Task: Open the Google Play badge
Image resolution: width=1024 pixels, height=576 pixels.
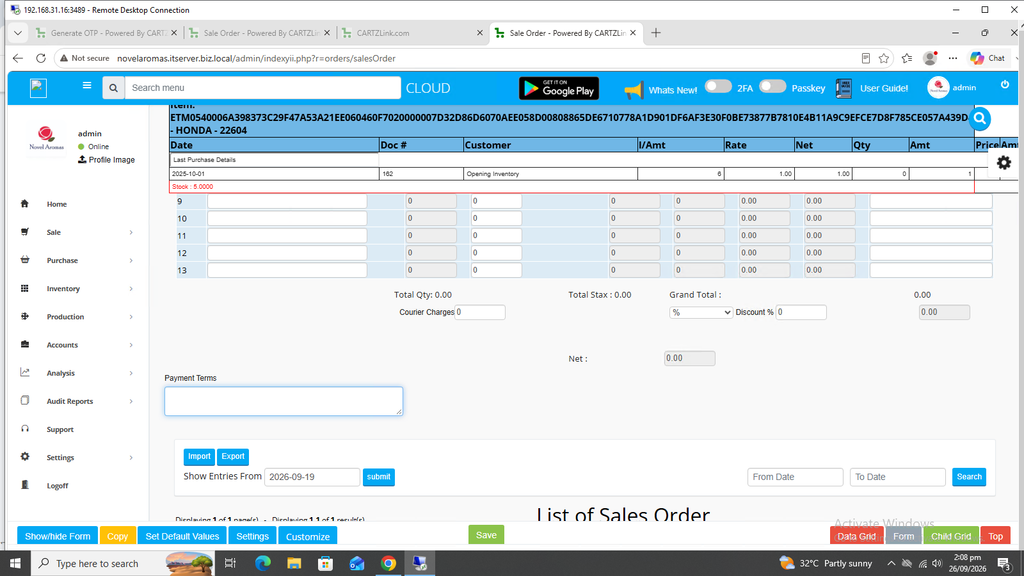Action: [559, 88]
